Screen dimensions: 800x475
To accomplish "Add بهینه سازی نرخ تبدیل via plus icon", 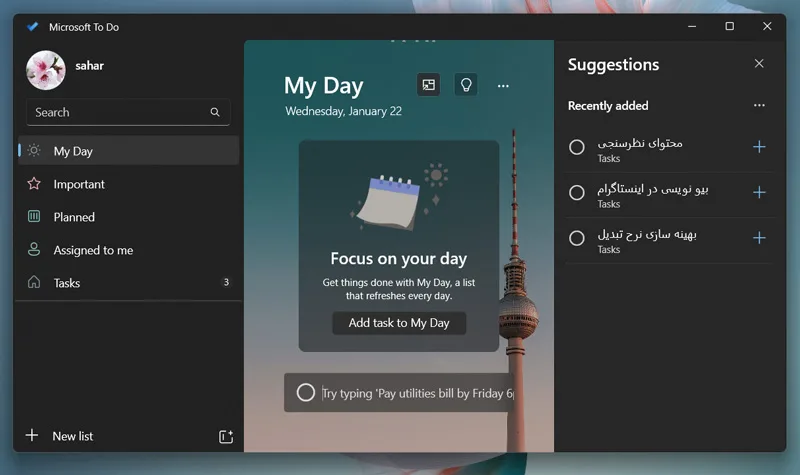I will tap(759, 238).
